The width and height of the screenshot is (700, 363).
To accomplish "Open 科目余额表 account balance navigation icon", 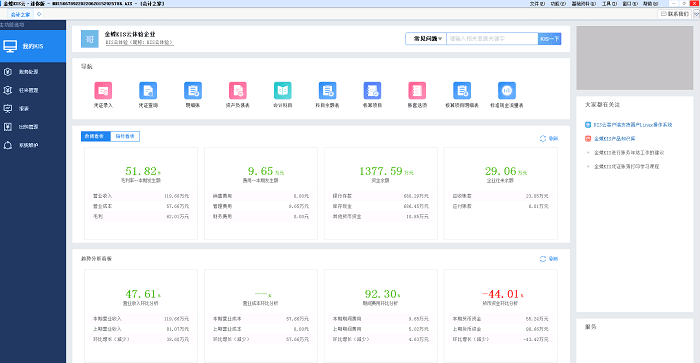I will (x=327, y=91).
